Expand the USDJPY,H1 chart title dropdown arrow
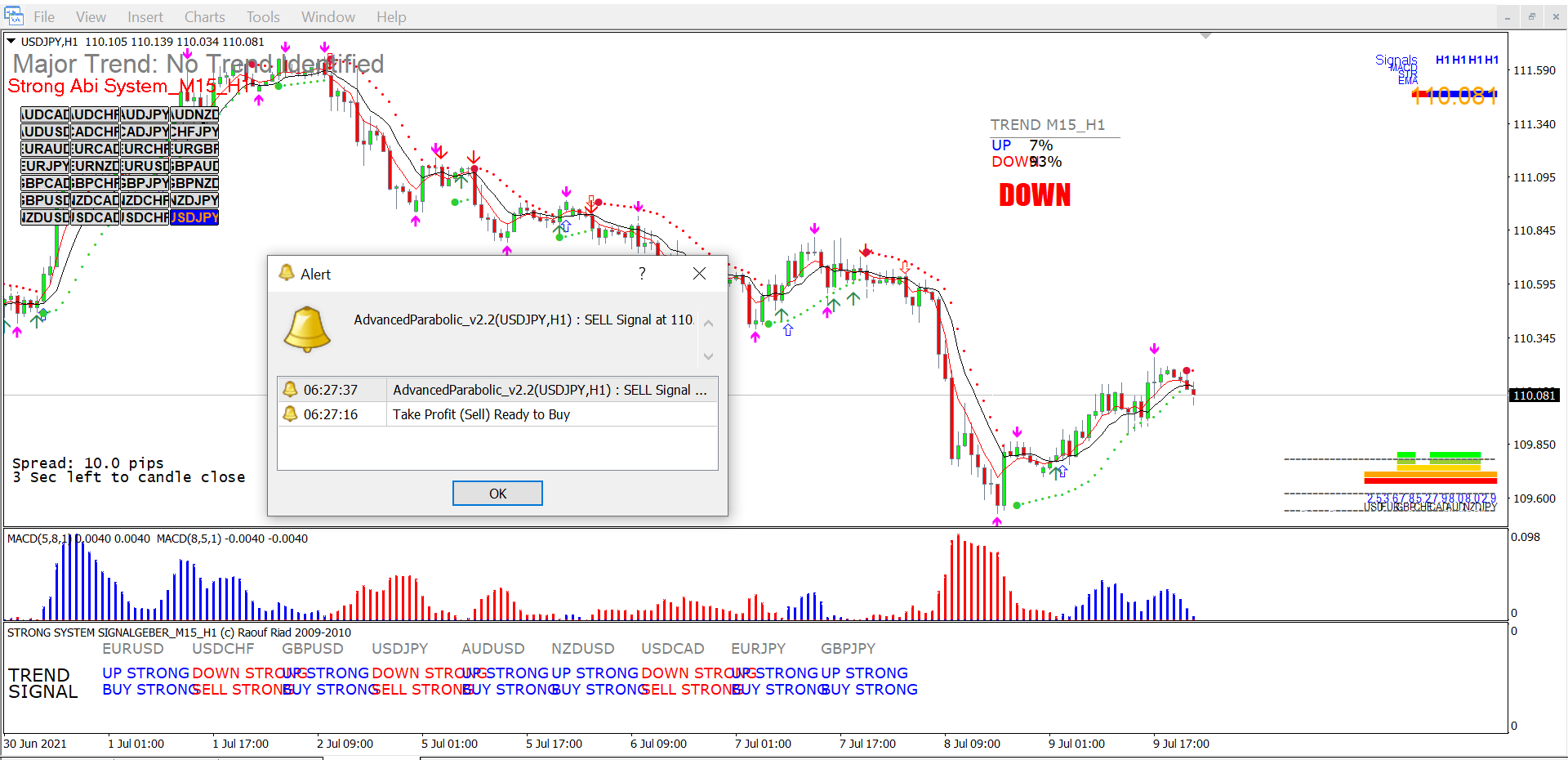Image resolution: width=1568 pixels, height=760 pixels. (11, 41)
